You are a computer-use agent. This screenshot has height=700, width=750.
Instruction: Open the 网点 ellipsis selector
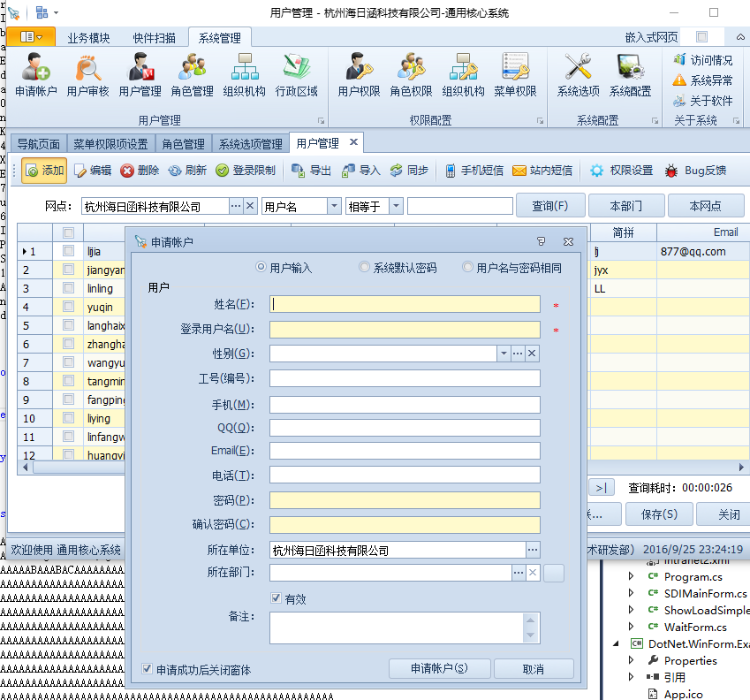(x=236, y=206)
